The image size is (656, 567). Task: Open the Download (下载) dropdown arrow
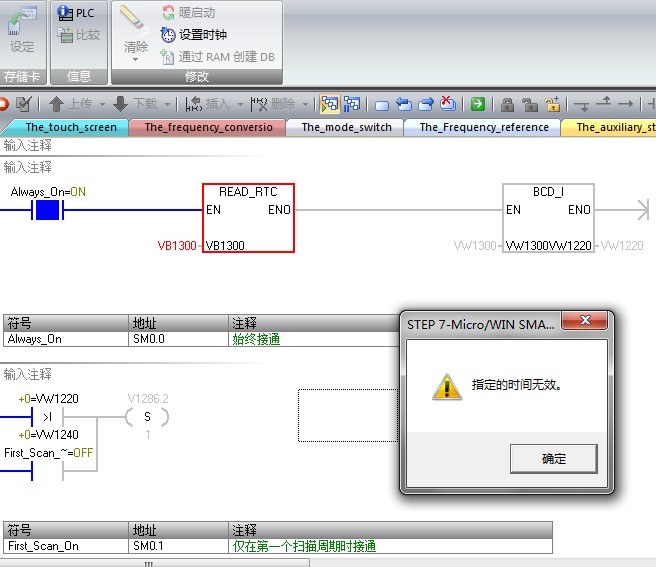pos(166,104)
